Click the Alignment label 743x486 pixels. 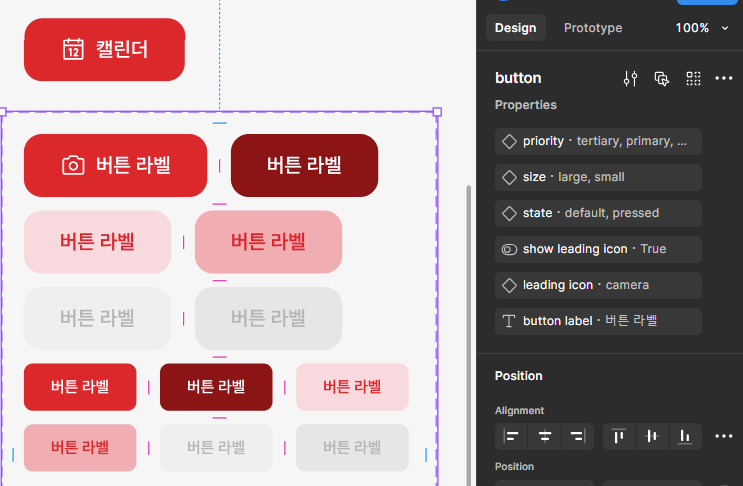[519, 411]
